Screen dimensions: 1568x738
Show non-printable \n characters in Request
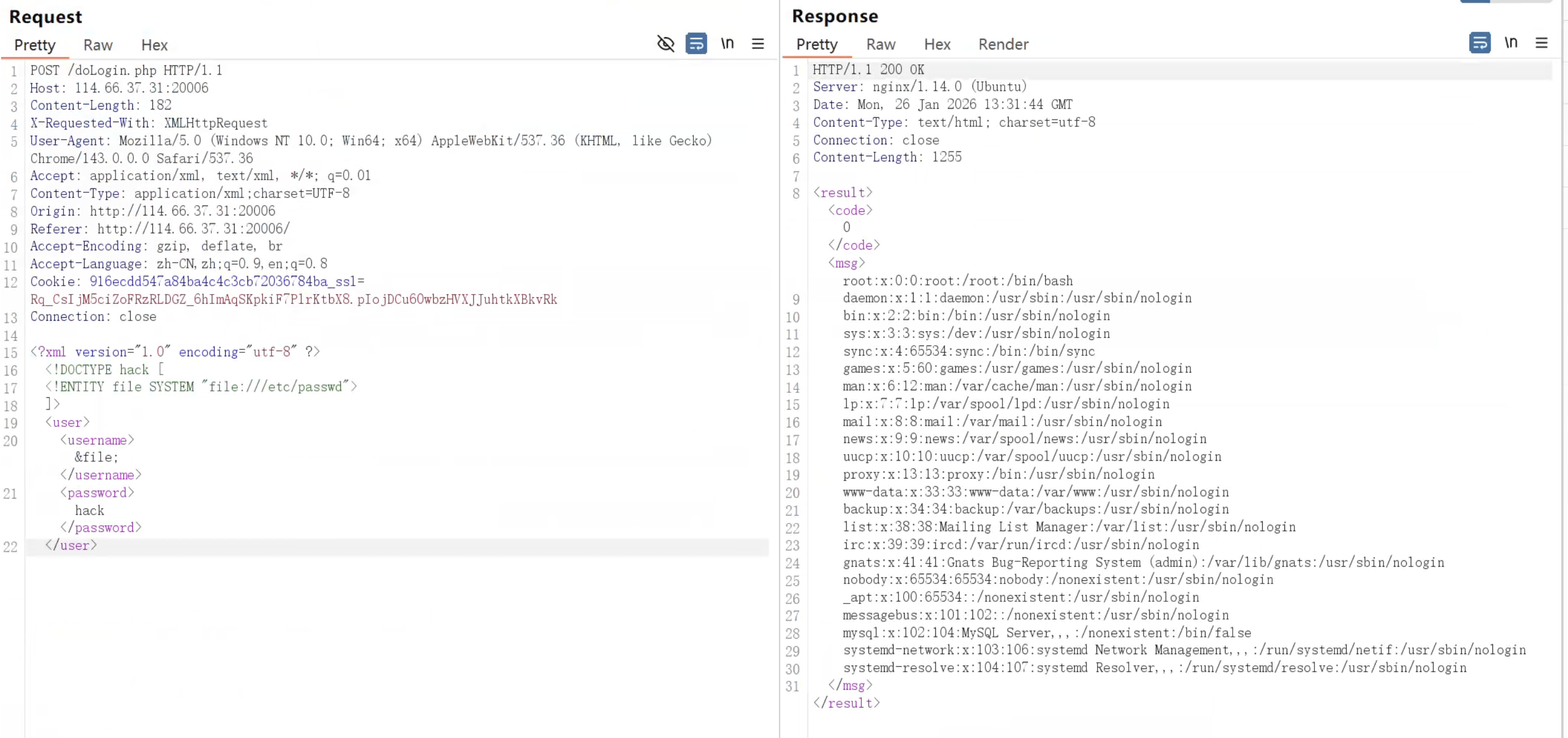[x=727, y=44]
